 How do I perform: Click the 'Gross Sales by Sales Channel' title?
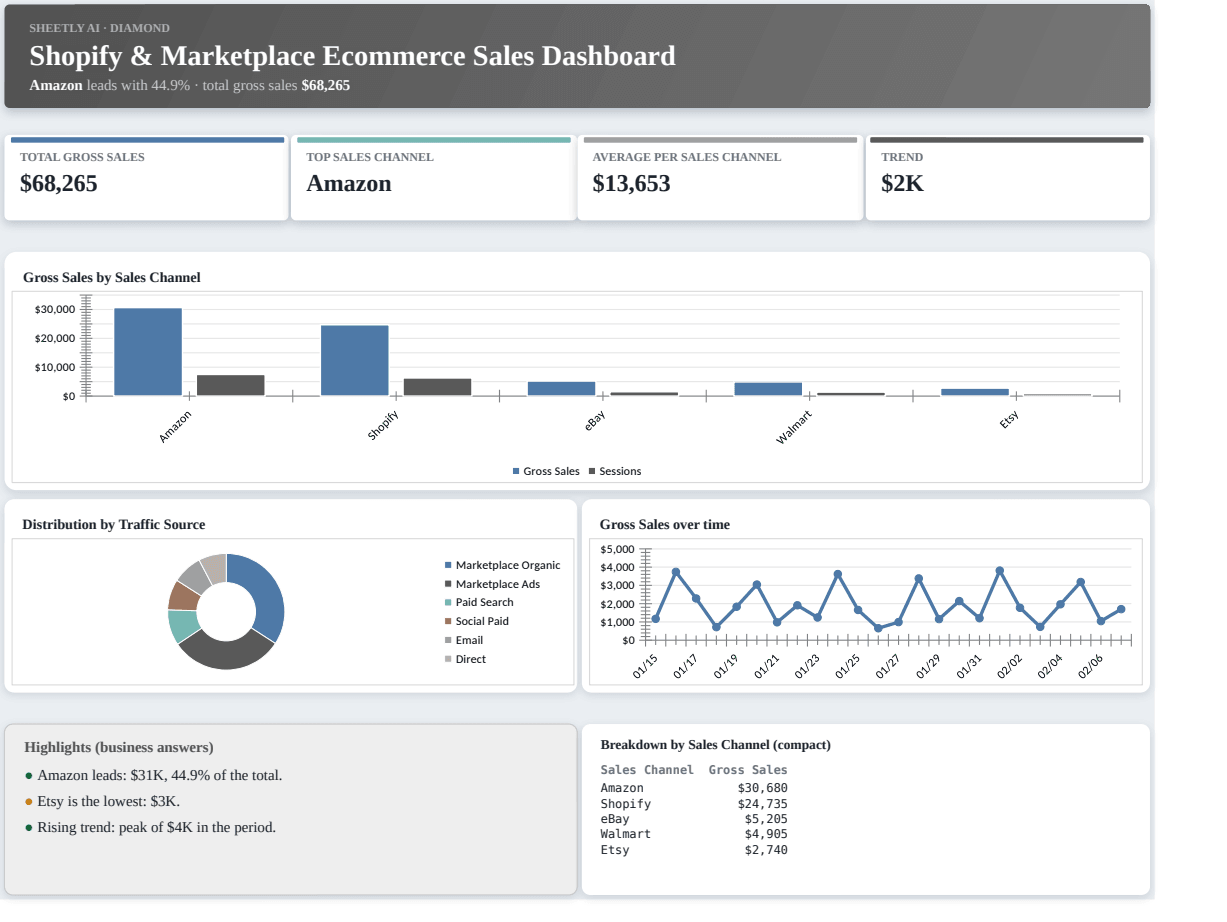[111, 278]
